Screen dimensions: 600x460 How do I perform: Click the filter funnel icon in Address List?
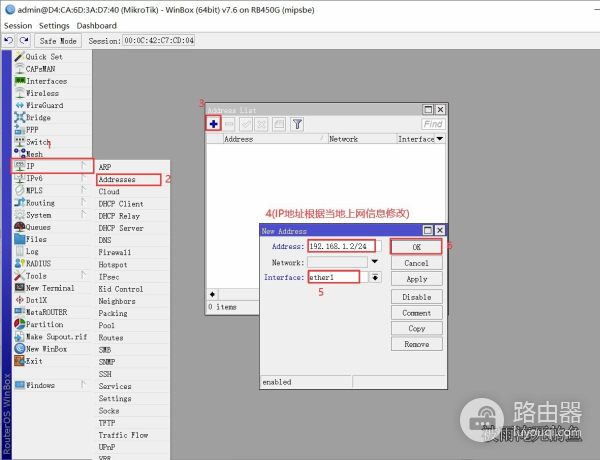click(297, 124)
